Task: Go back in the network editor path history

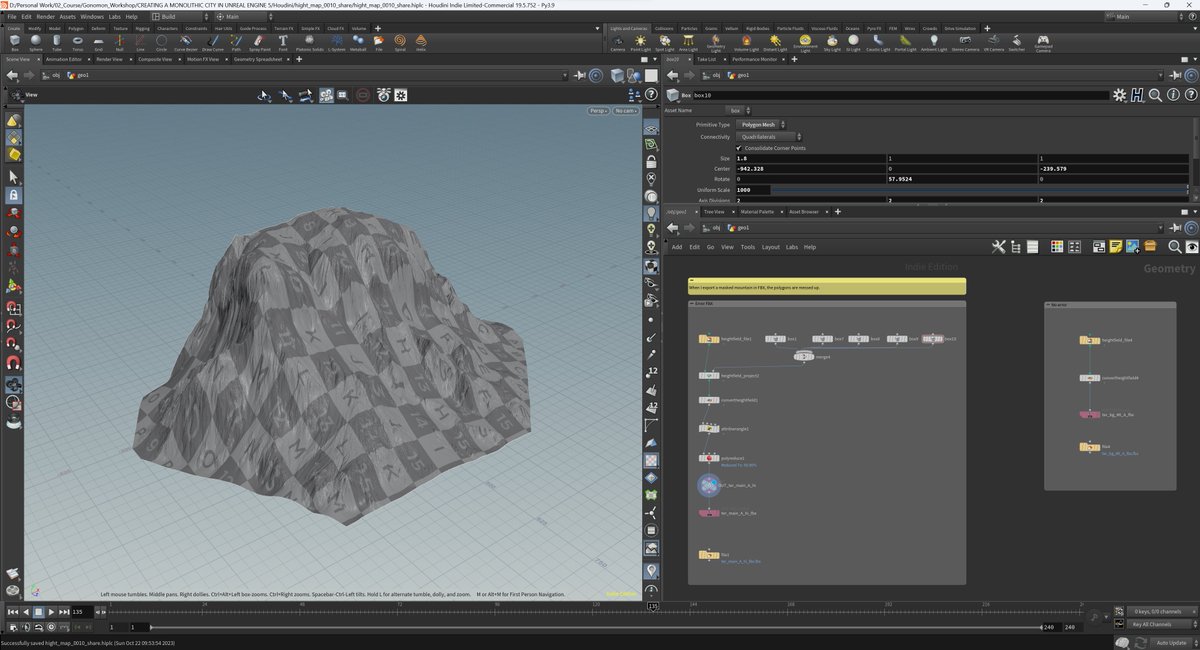Action: click(672, 228)
